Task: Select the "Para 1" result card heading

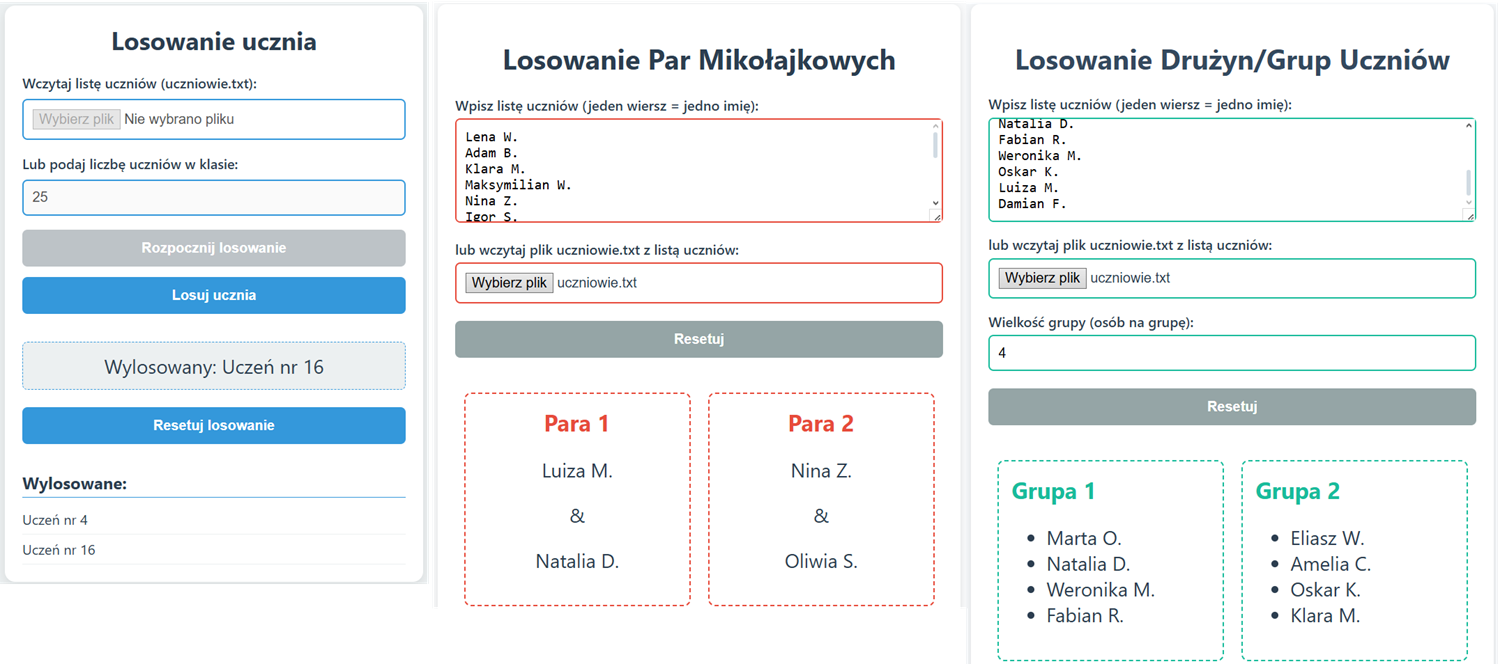Action: (x=576, y=424)
